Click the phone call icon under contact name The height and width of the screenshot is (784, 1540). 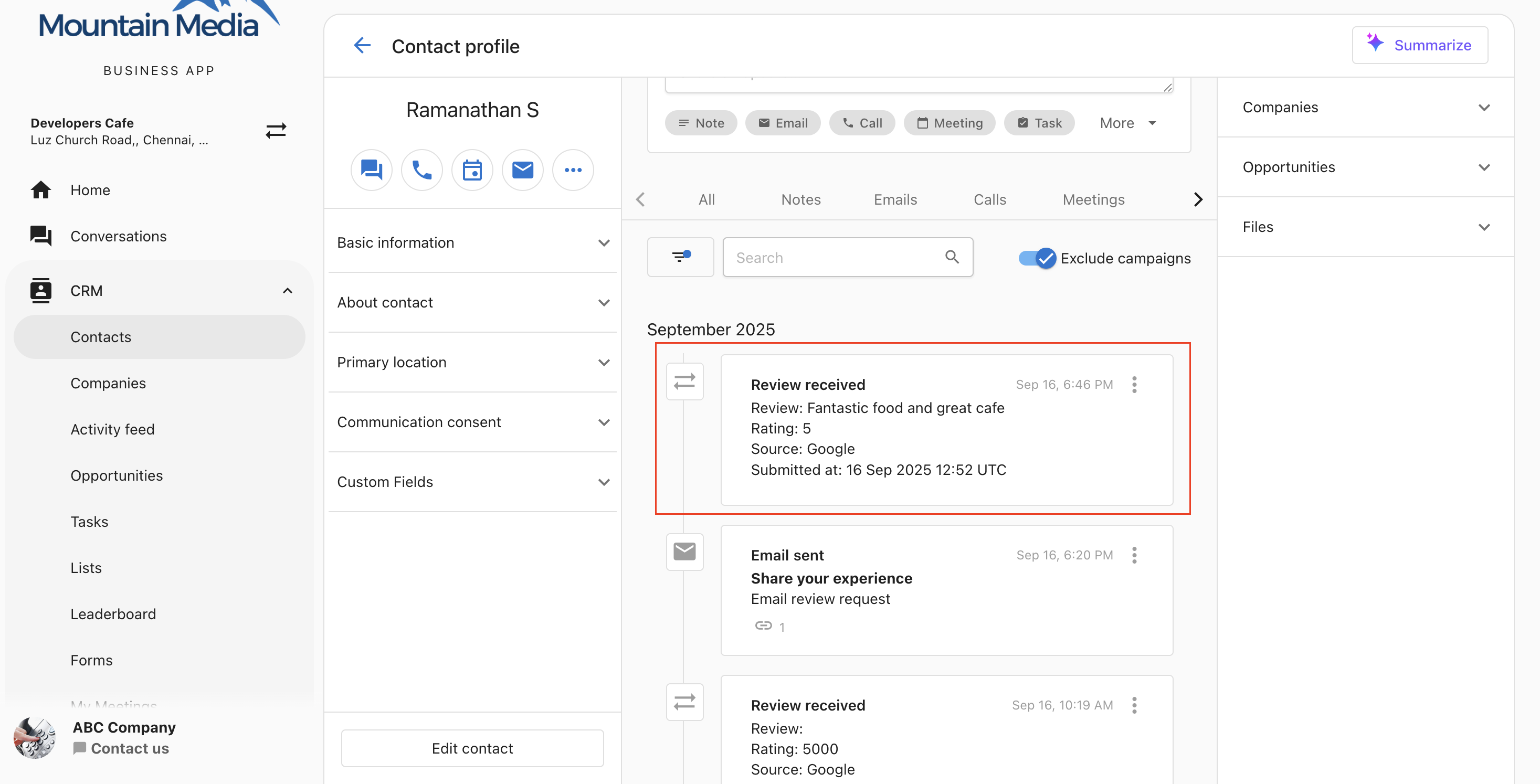point(421,171)
